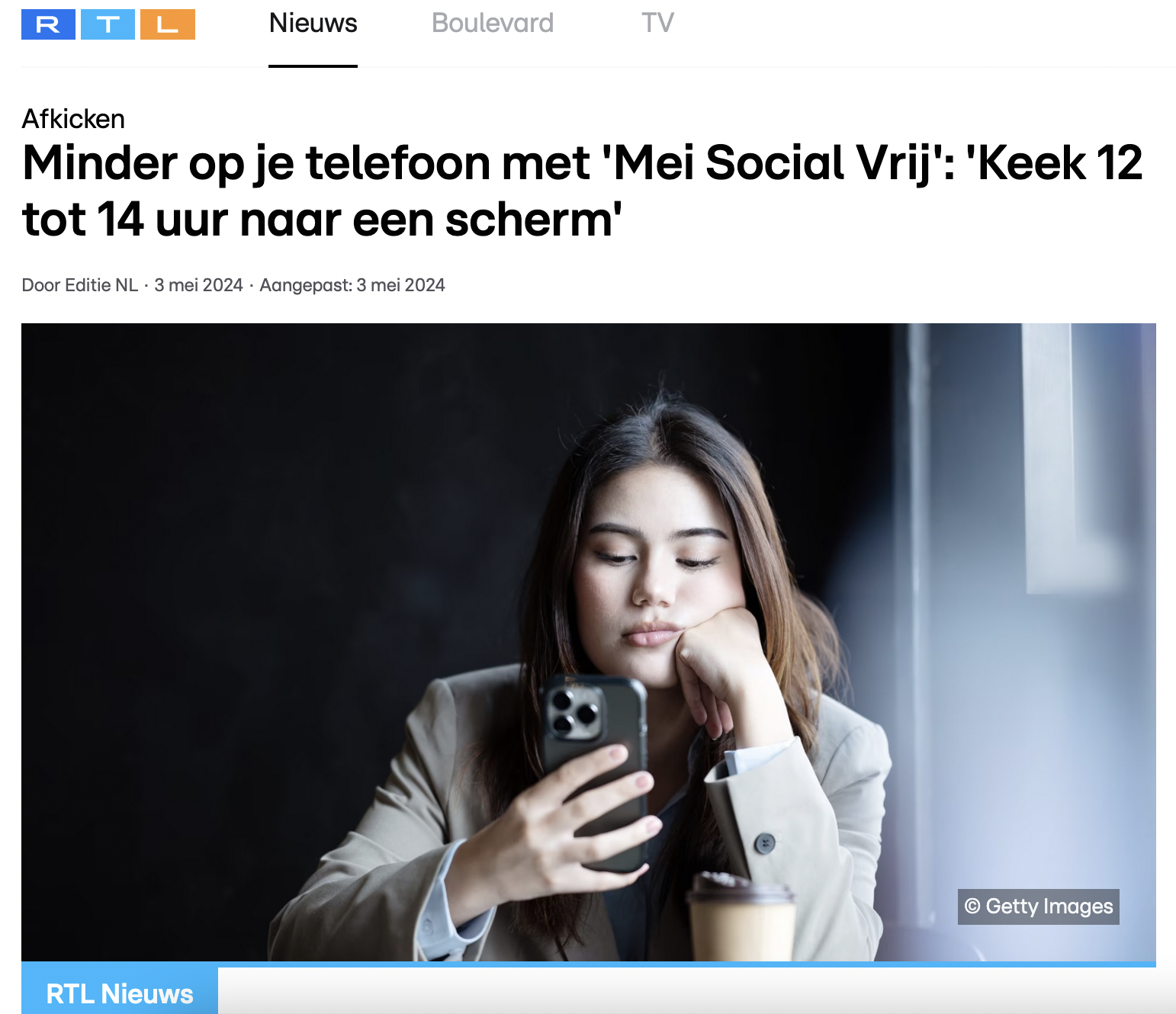The height and width of the screenshot is (1014, 1176).
Task: Click the light blue T logo block
Action: 108,24
